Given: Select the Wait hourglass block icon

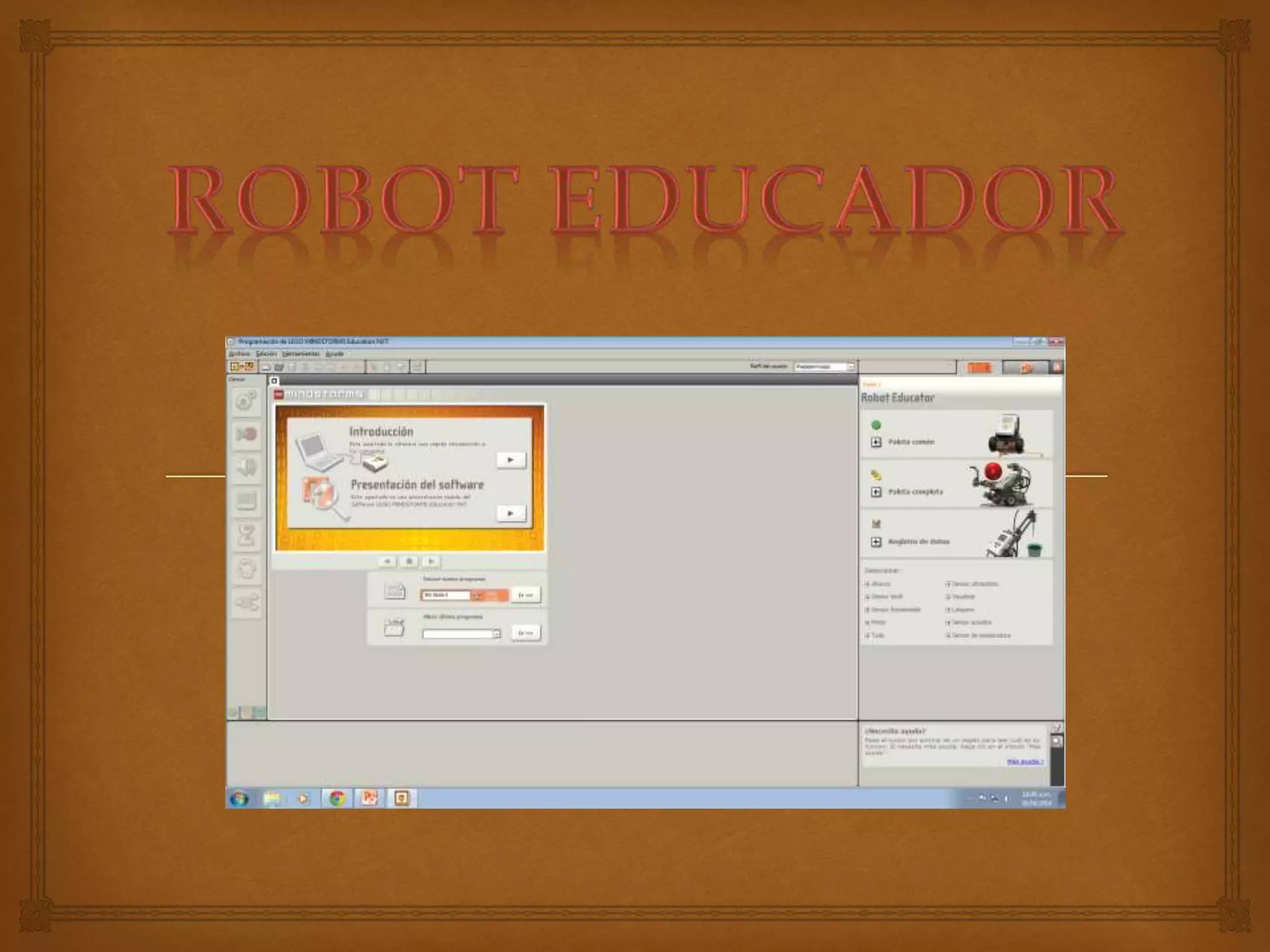Looking at the screenshot, I should 246,534.
